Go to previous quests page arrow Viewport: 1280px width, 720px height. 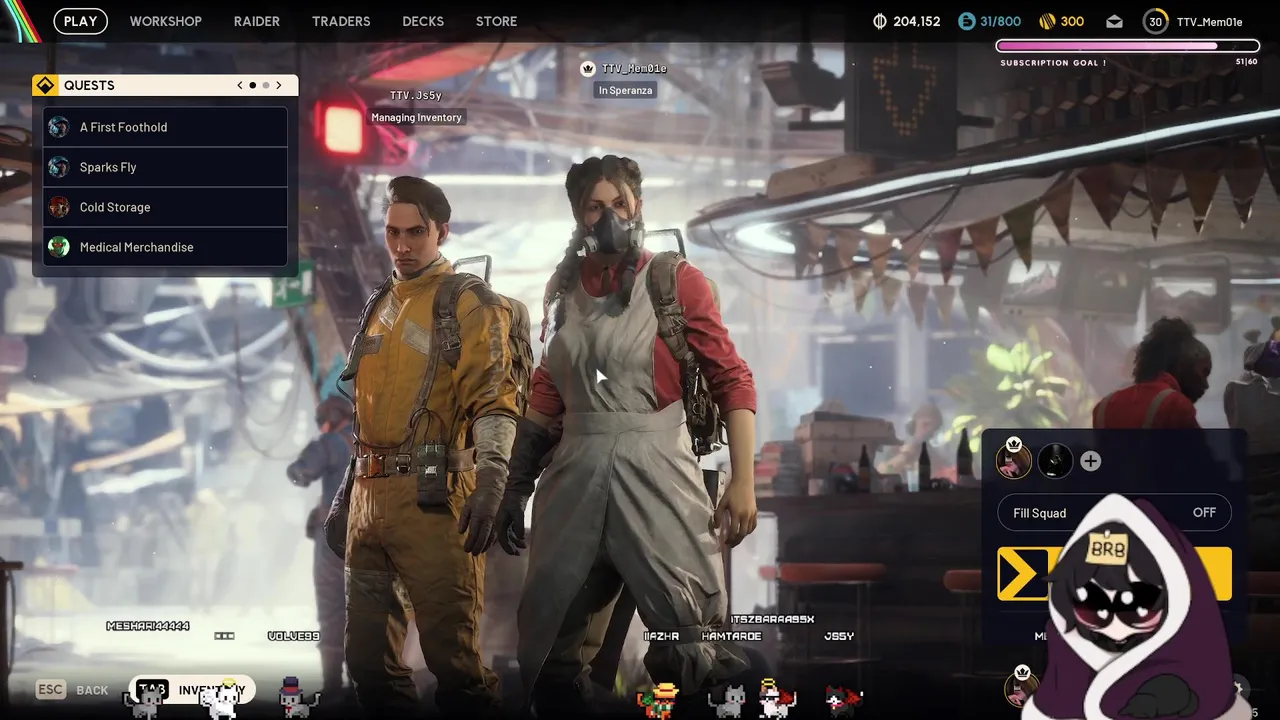pos(240,85)
